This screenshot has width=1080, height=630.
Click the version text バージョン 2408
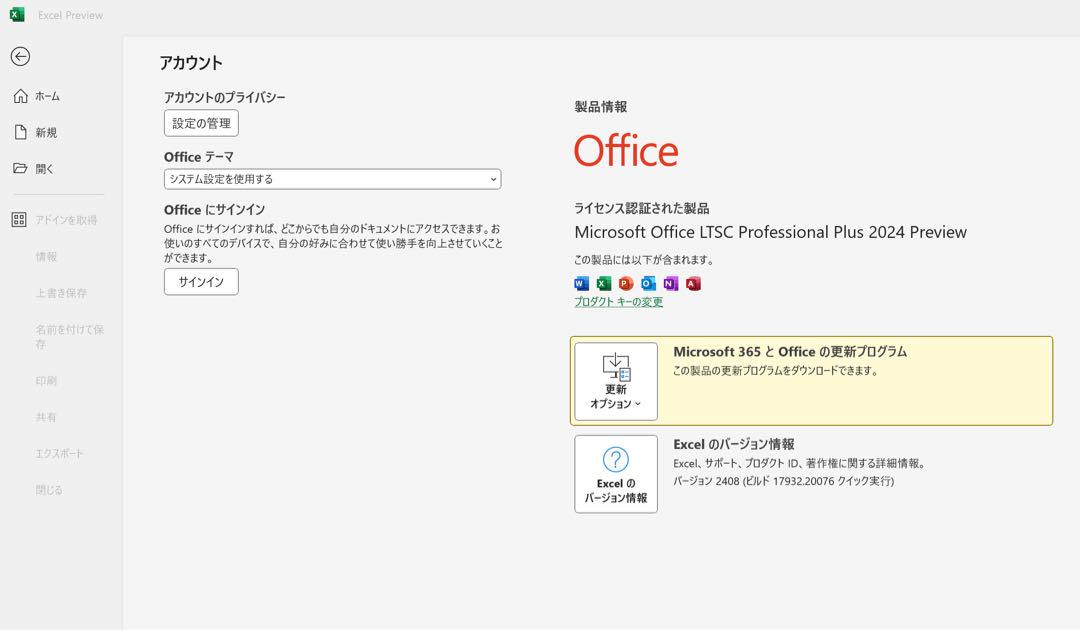coord(783,481)
